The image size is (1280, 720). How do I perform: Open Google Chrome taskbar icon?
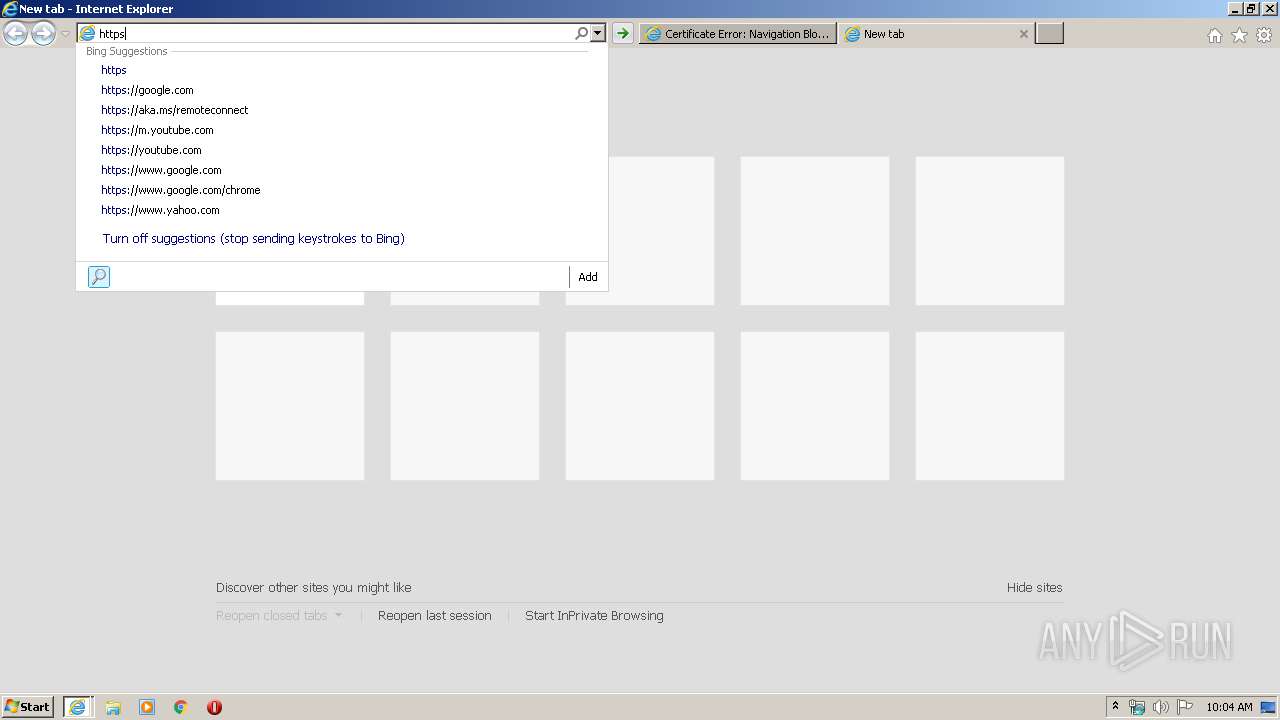tap(180, 707)
